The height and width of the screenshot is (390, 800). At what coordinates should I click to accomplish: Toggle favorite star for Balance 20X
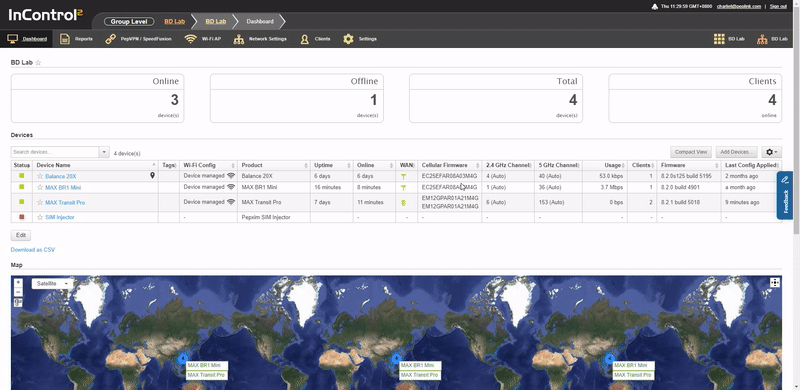point(40,176)
